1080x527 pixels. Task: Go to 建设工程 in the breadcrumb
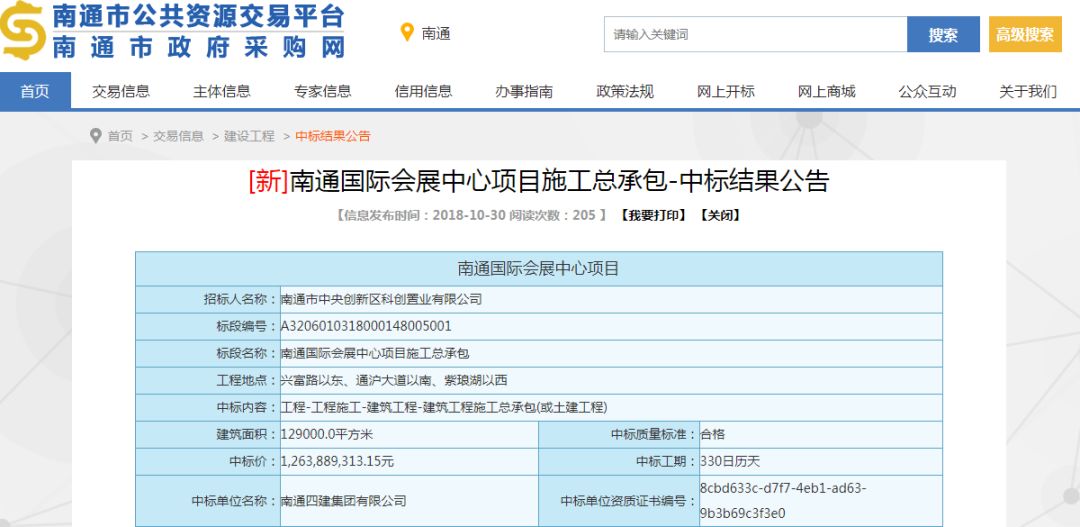coord(249,136)
